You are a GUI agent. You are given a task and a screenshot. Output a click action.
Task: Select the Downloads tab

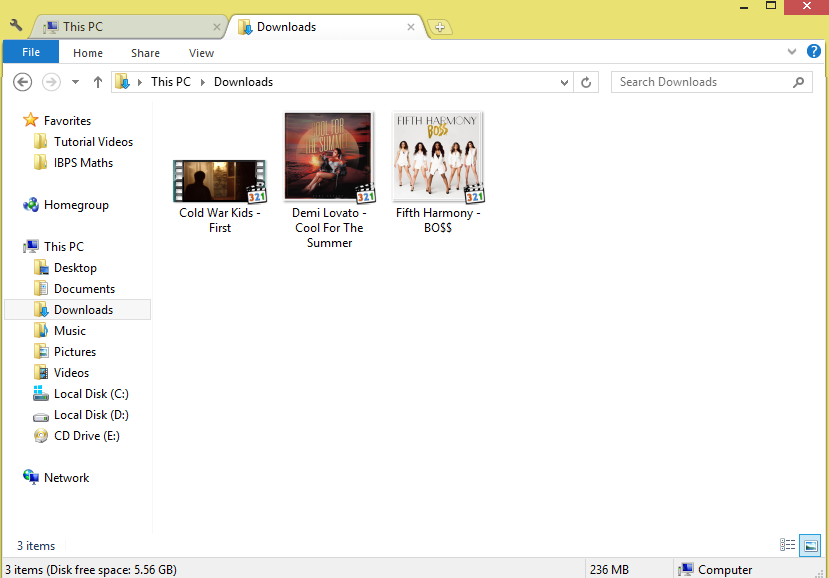tap(325, 26)
